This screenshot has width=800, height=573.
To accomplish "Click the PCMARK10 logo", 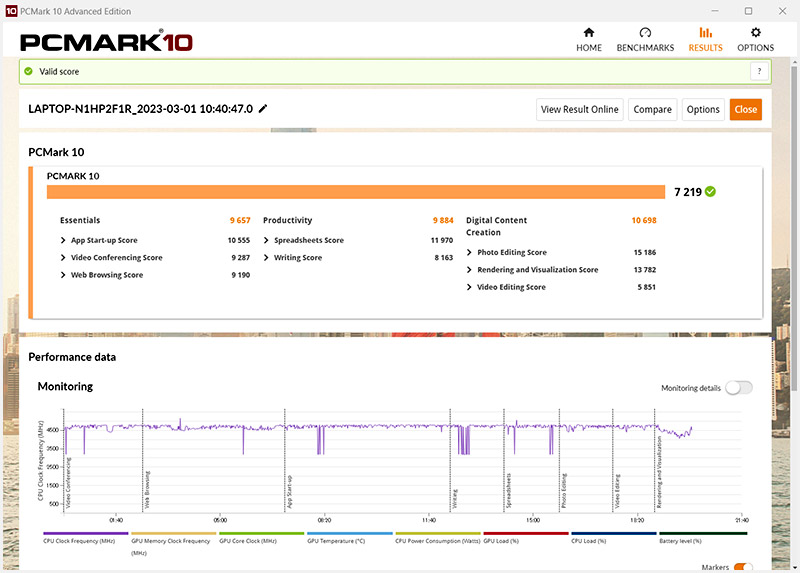I will coord(106,41).
